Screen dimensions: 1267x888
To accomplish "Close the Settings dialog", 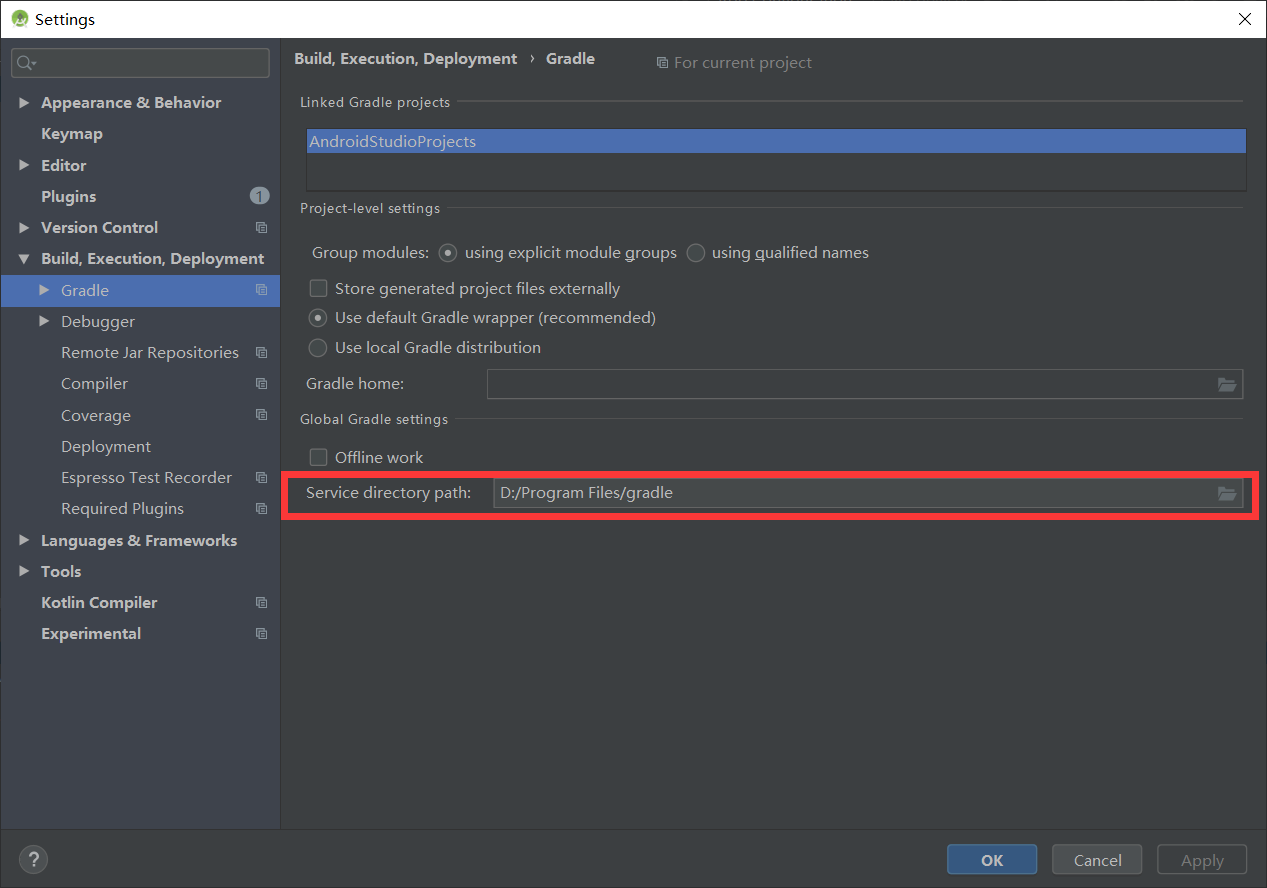I will click(1244, 19).
